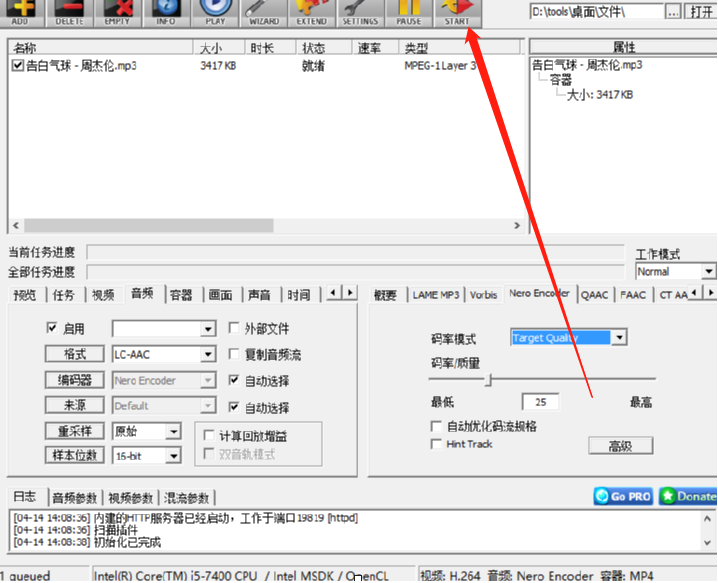The height and width of the screenshot is (583, 718).
Task: Toggle the 启用 checkbox
Action: [52, 328]
